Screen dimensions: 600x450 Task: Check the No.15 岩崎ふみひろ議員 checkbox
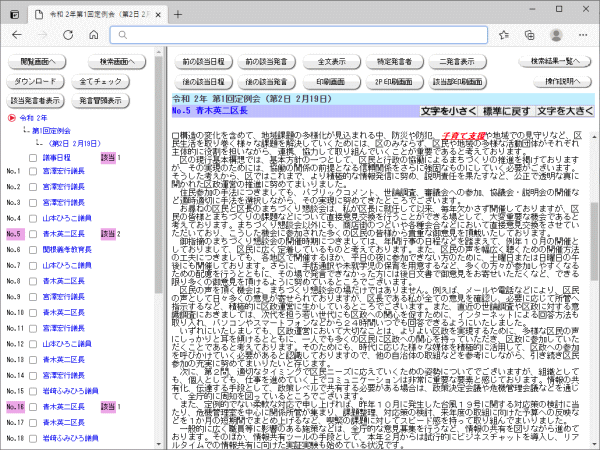click(33, 391)
